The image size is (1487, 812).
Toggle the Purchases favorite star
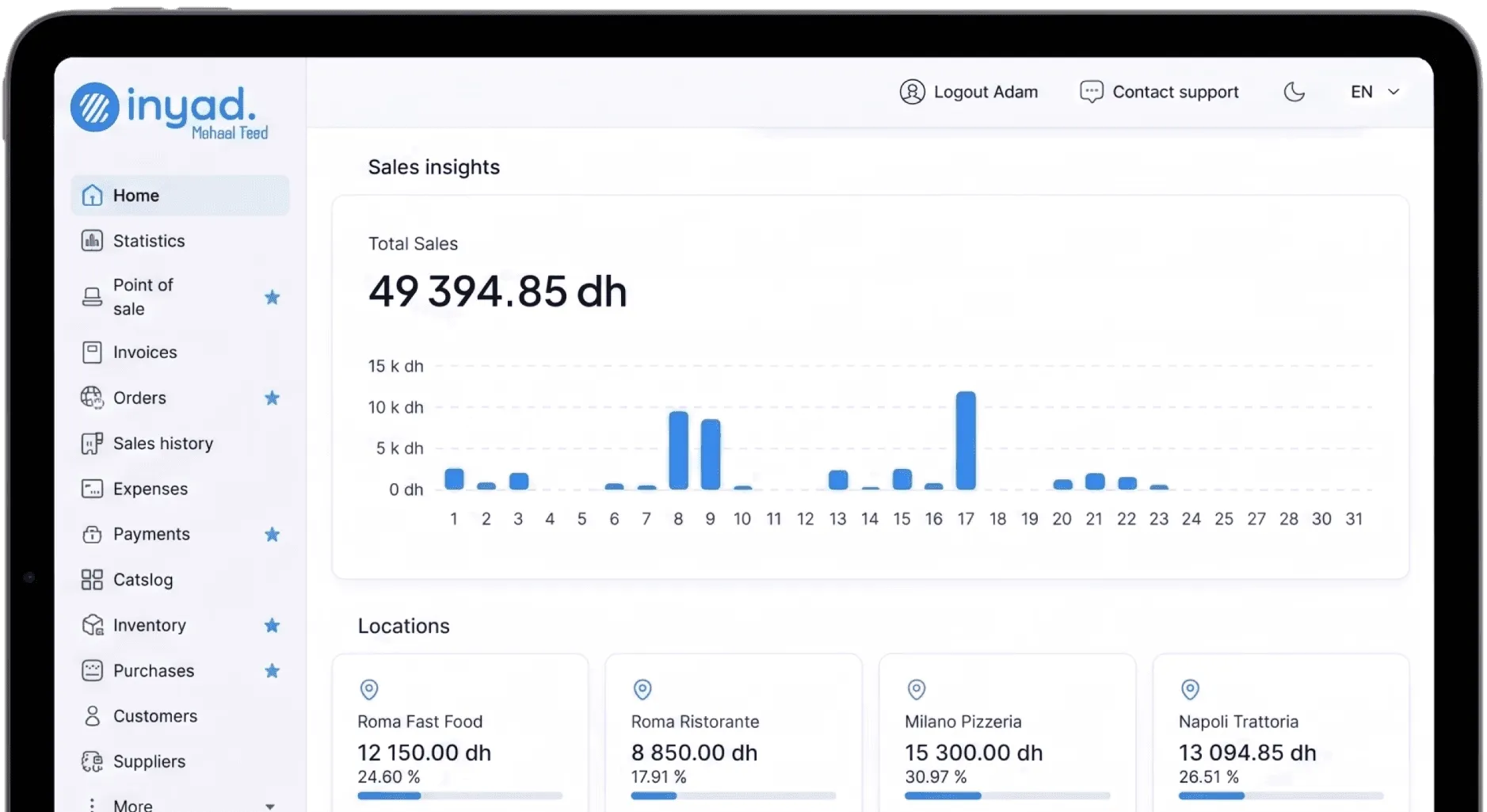[x=272, y=671]
